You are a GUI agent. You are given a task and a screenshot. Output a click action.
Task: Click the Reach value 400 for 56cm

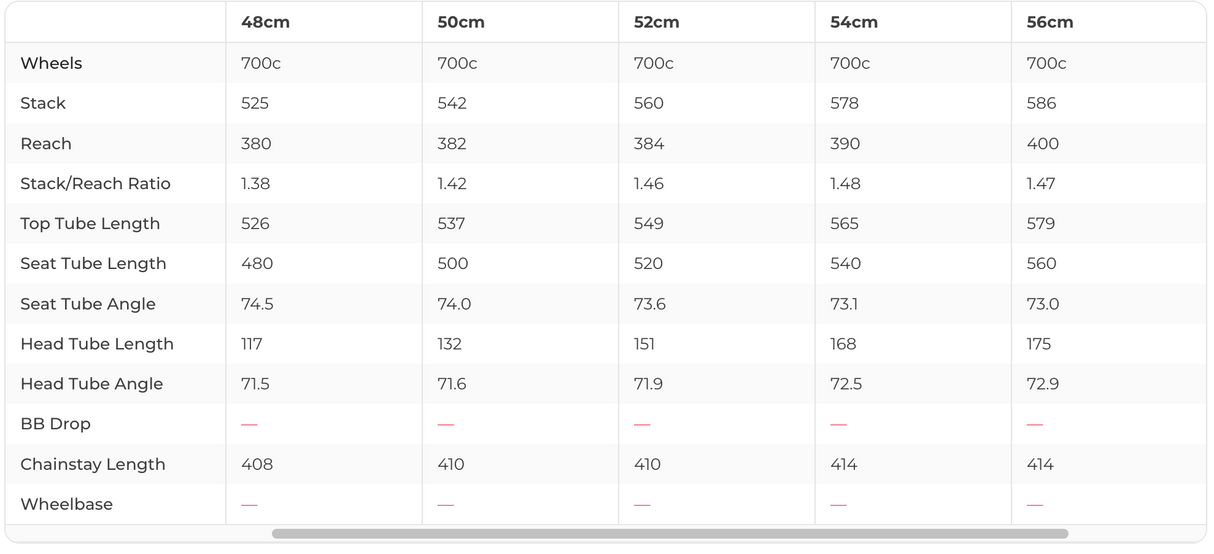tap(1043, 143)
